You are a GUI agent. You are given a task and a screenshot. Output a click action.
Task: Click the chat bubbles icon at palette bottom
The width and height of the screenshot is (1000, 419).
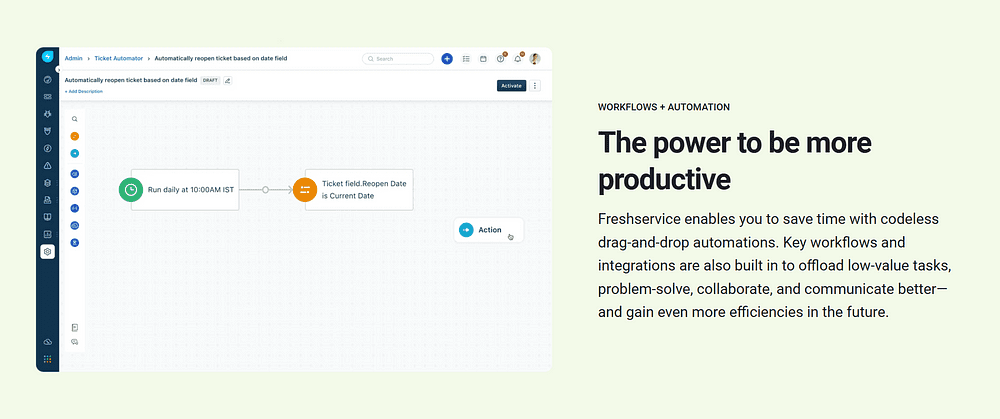(x=75, y=342)
